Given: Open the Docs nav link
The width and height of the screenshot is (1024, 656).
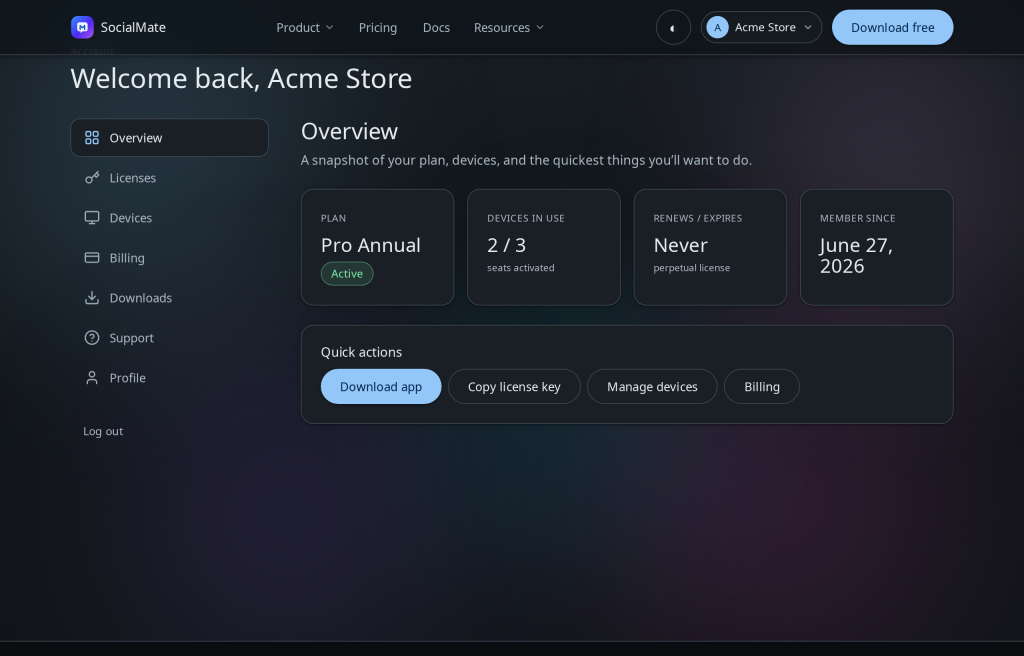Looking at the screenshot, I should (436, 27).
